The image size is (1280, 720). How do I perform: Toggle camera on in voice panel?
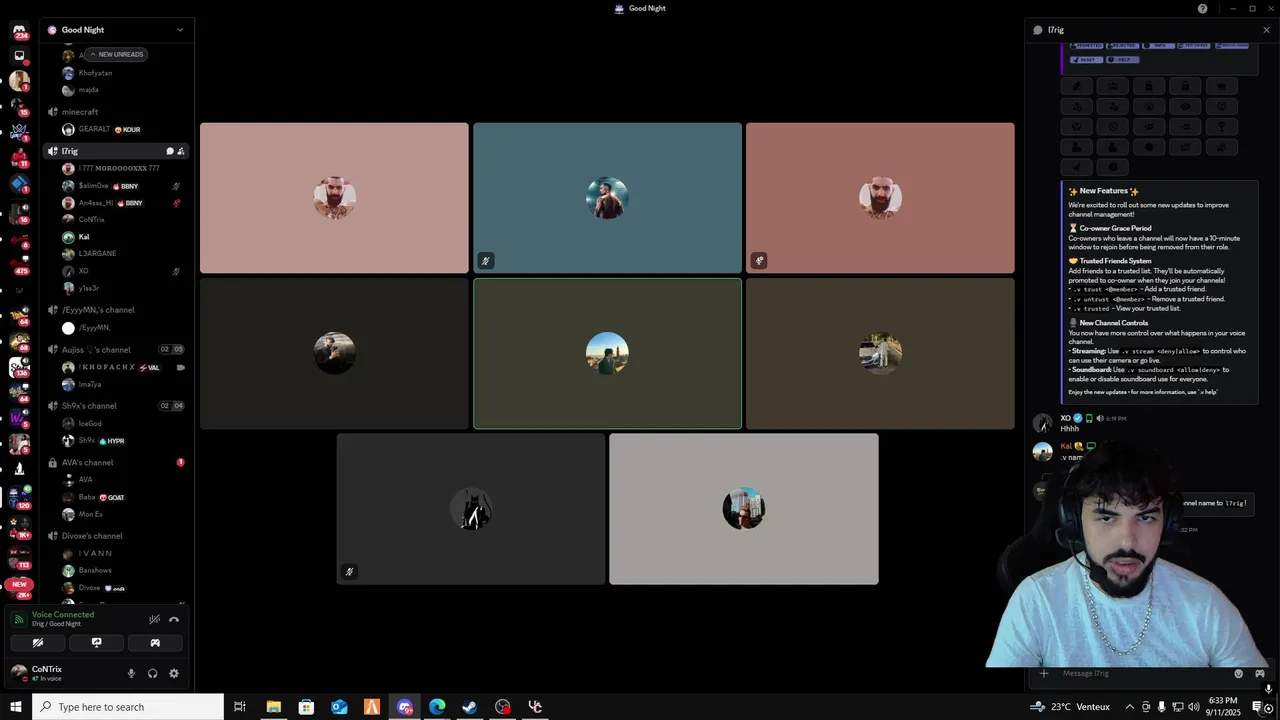[x=38, y=643]
